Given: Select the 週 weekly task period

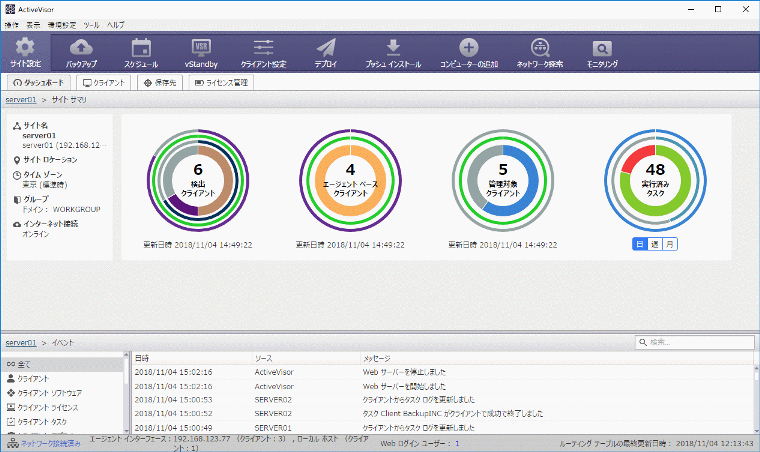Looking at the screenshot, I should (655, 244).
